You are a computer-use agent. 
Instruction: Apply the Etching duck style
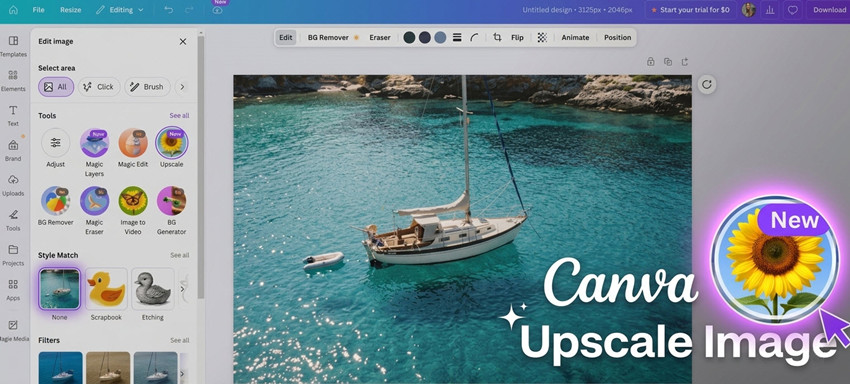click(x=153, y=289)
